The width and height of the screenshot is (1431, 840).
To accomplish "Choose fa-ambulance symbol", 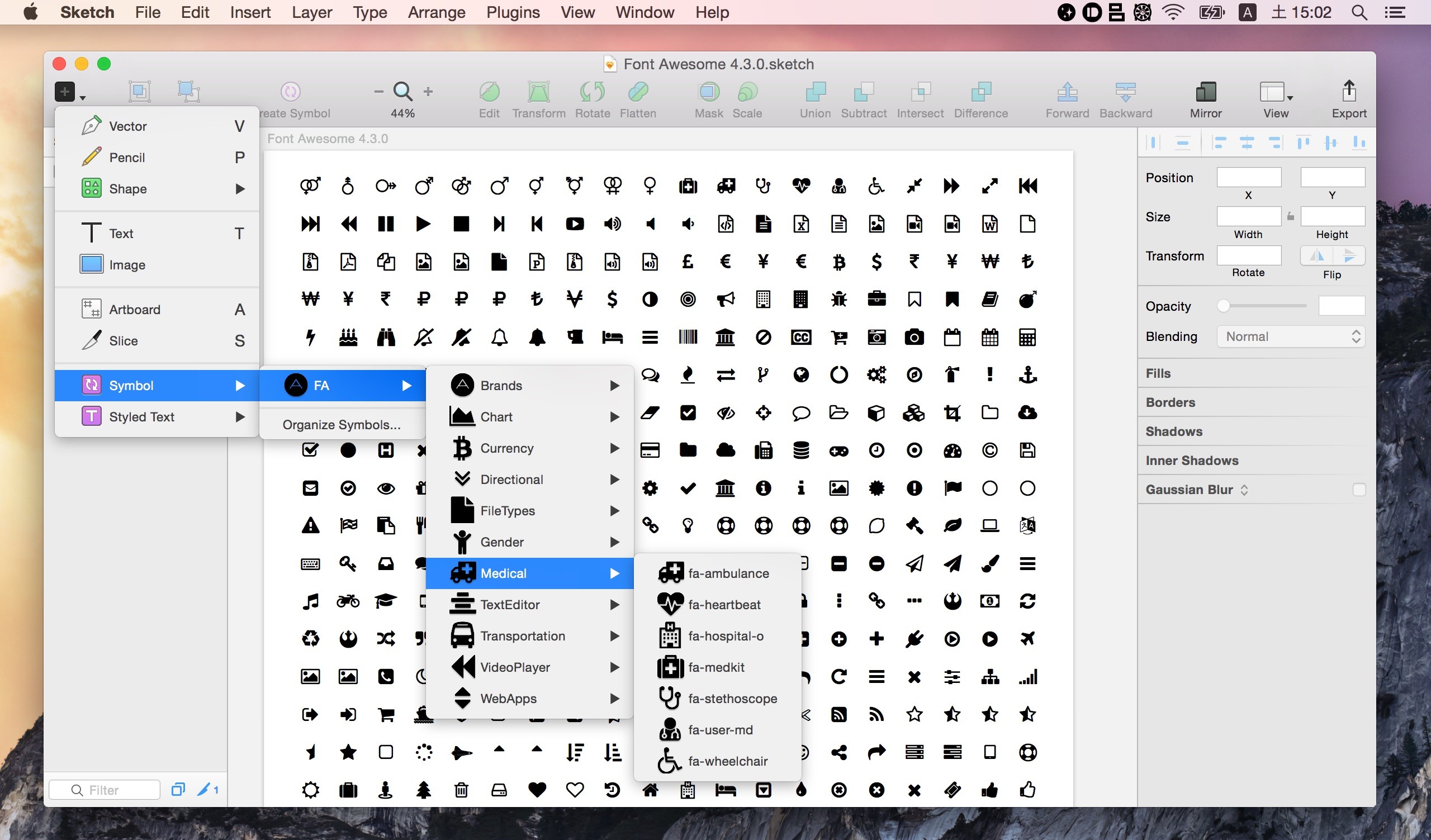I will 717,573.
